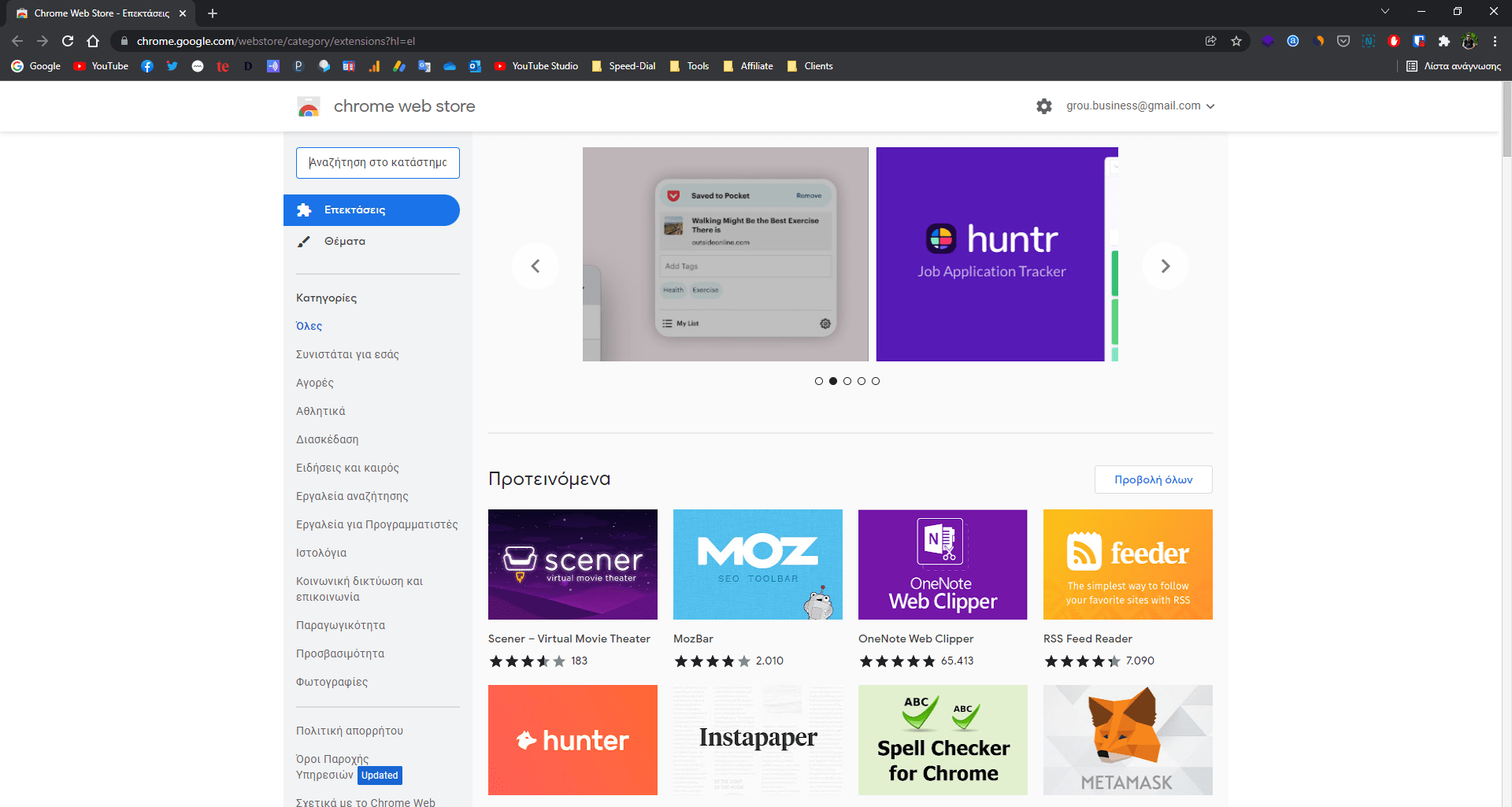Image resolution: width=1512 pixels, height=807 pixels.
Task: Select the last carousel dot indicator
Action: tap(876, 381)
